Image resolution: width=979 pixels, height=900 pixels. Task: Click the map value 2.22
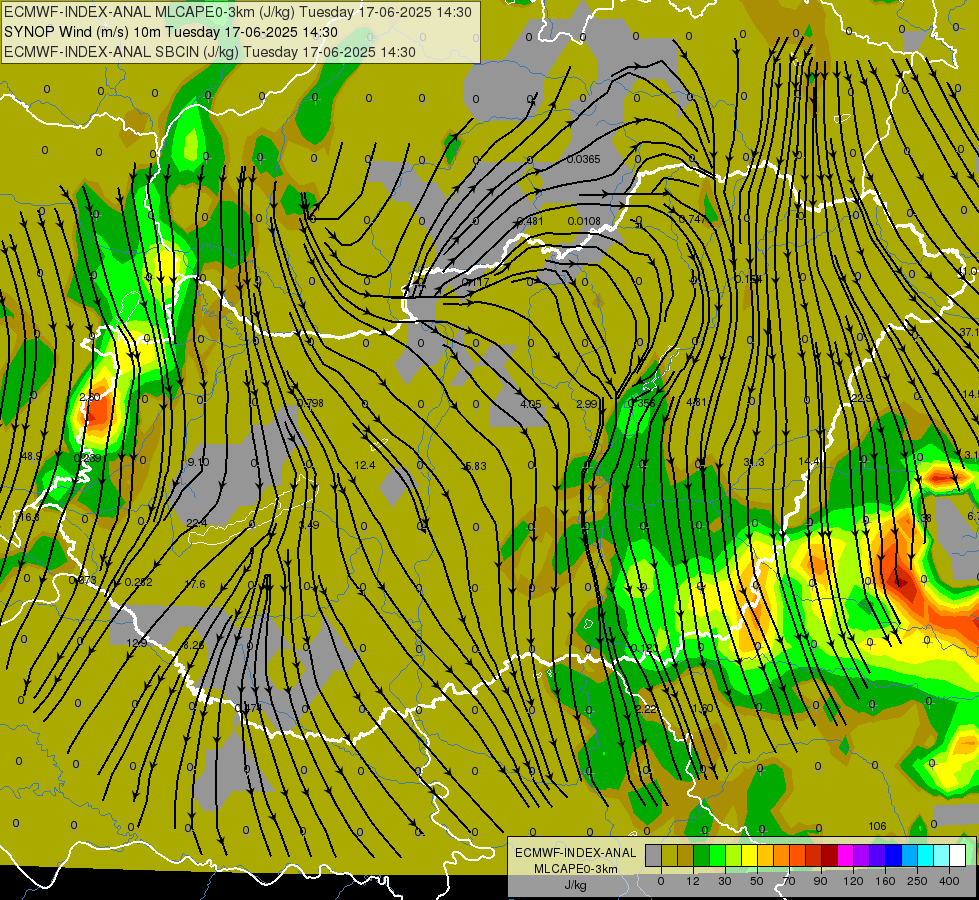point(646,709)
